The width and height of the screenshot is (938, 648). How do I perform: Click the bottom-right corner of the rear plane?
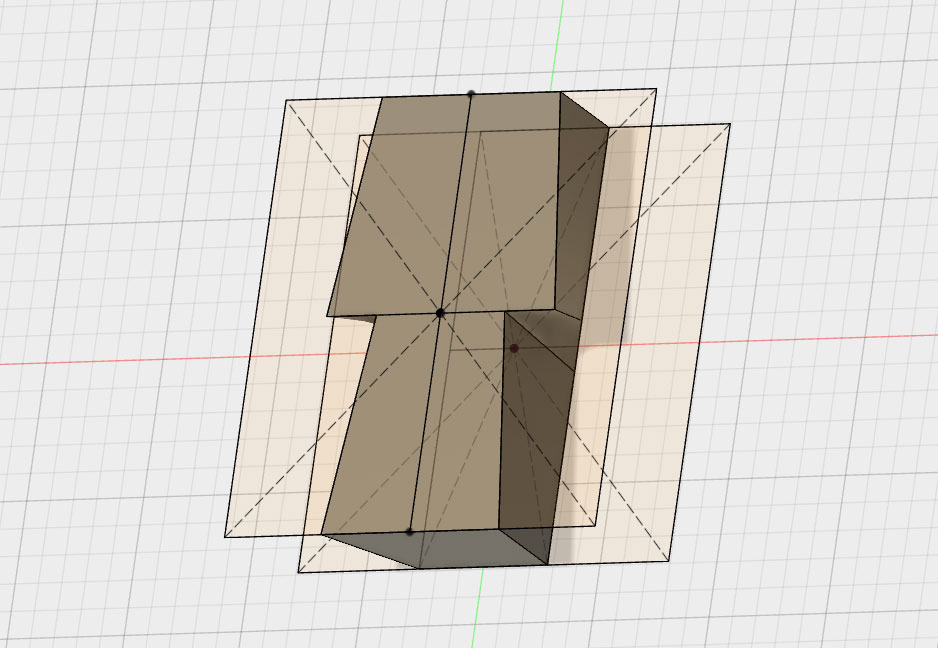click(668, 560)
